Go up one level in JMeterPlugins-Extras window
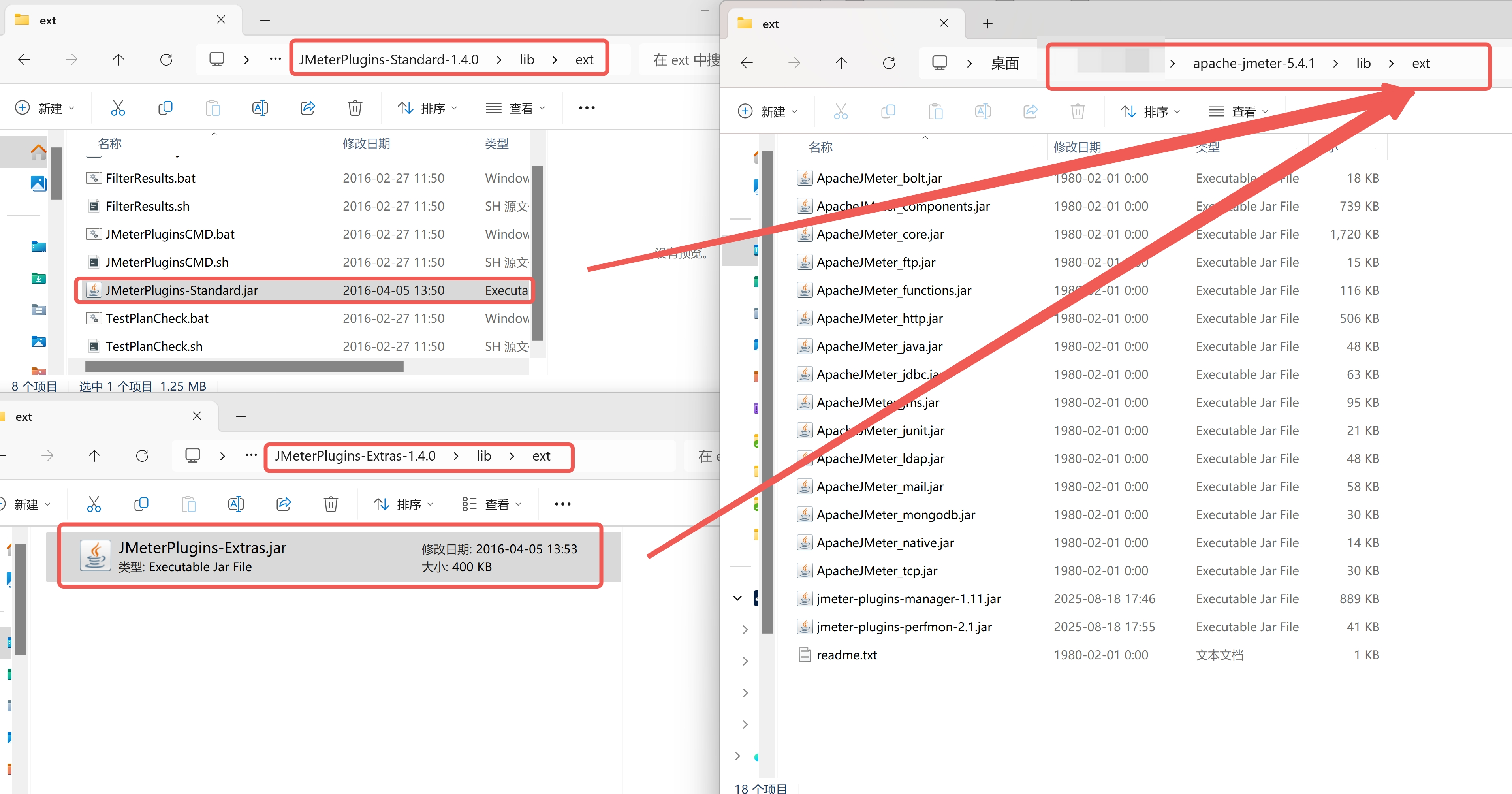1512x794 pixels. [x=94, y=456]
